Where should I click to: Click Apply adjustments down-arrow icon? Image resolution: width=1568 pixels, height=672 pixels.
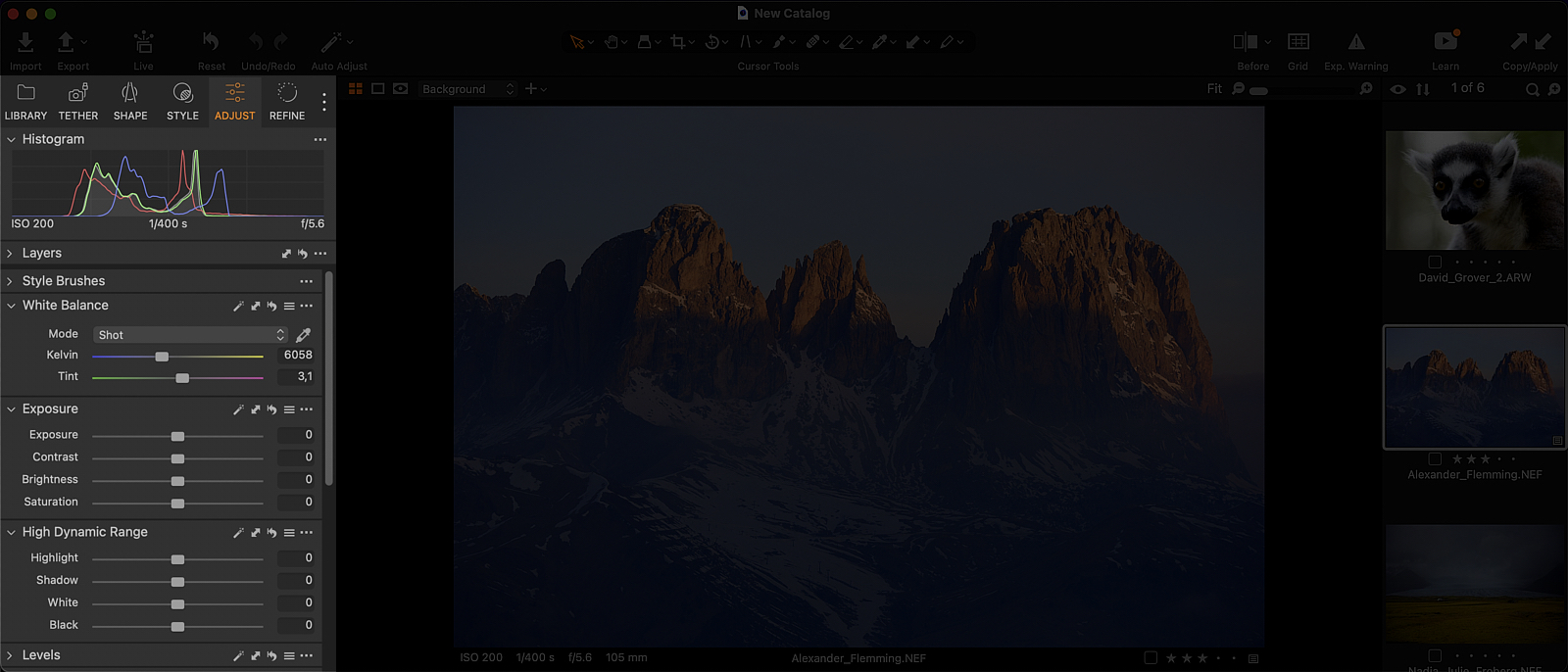pyautogui.click(x=1543, y=41)
